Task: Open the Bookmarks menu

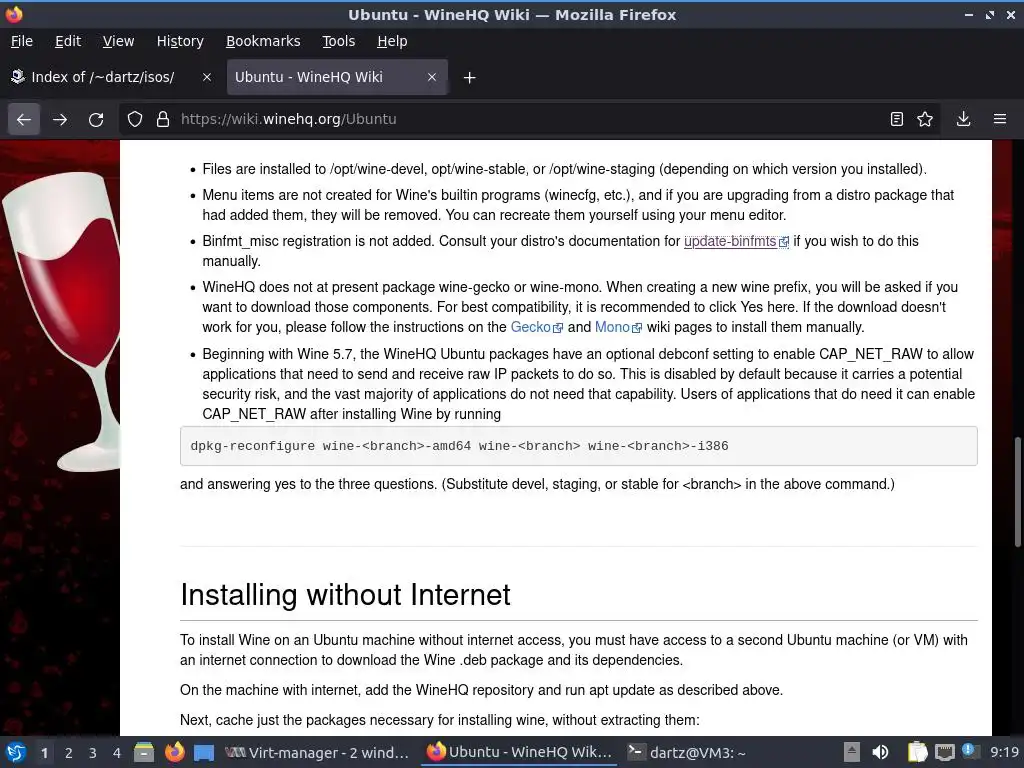Action: pyautogui.click(x=263, y=41)
